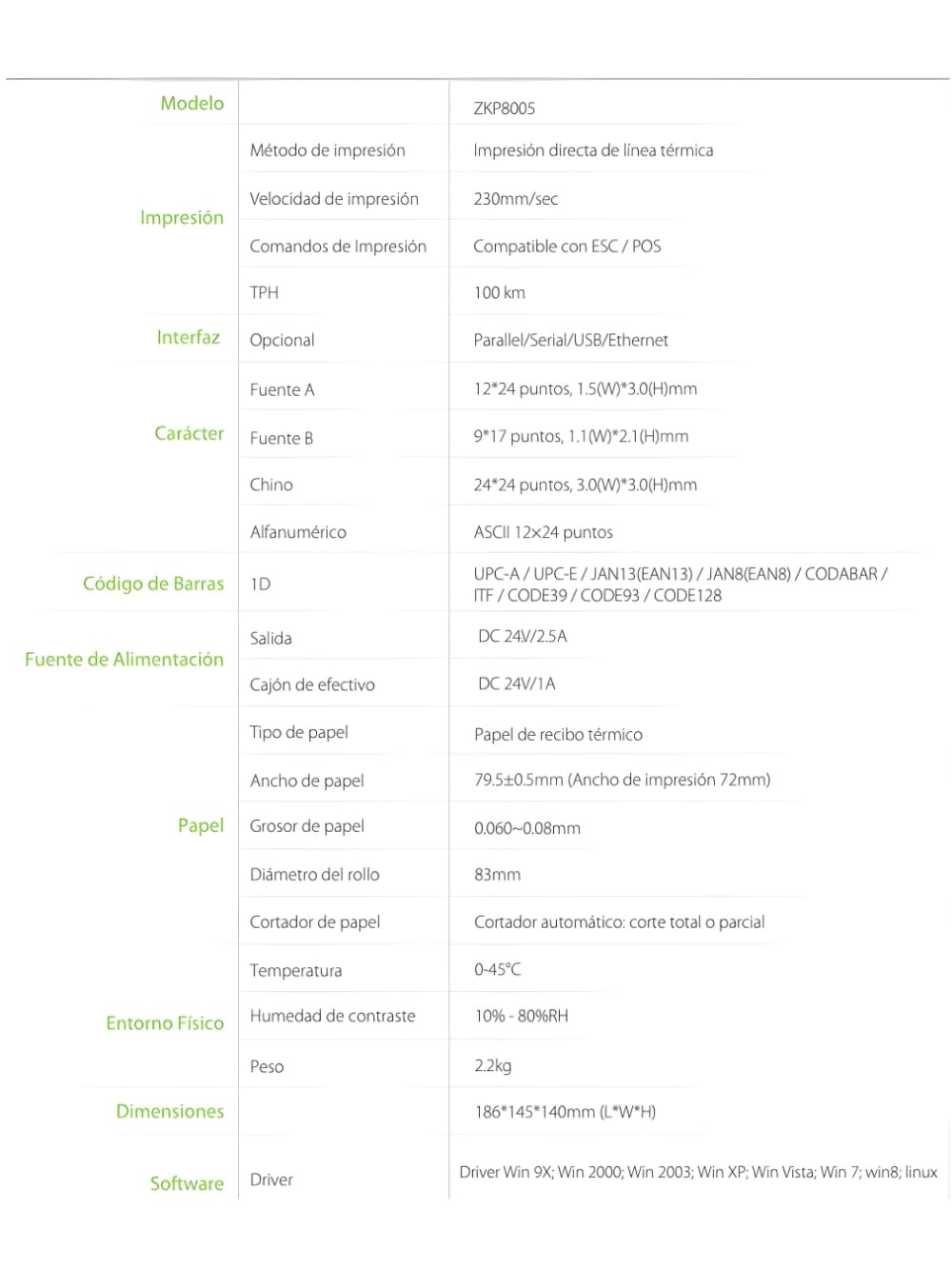The height and width of the screenshot is (1268, 952).
Task: Select the TPH row label
Action: coord(264,293)
